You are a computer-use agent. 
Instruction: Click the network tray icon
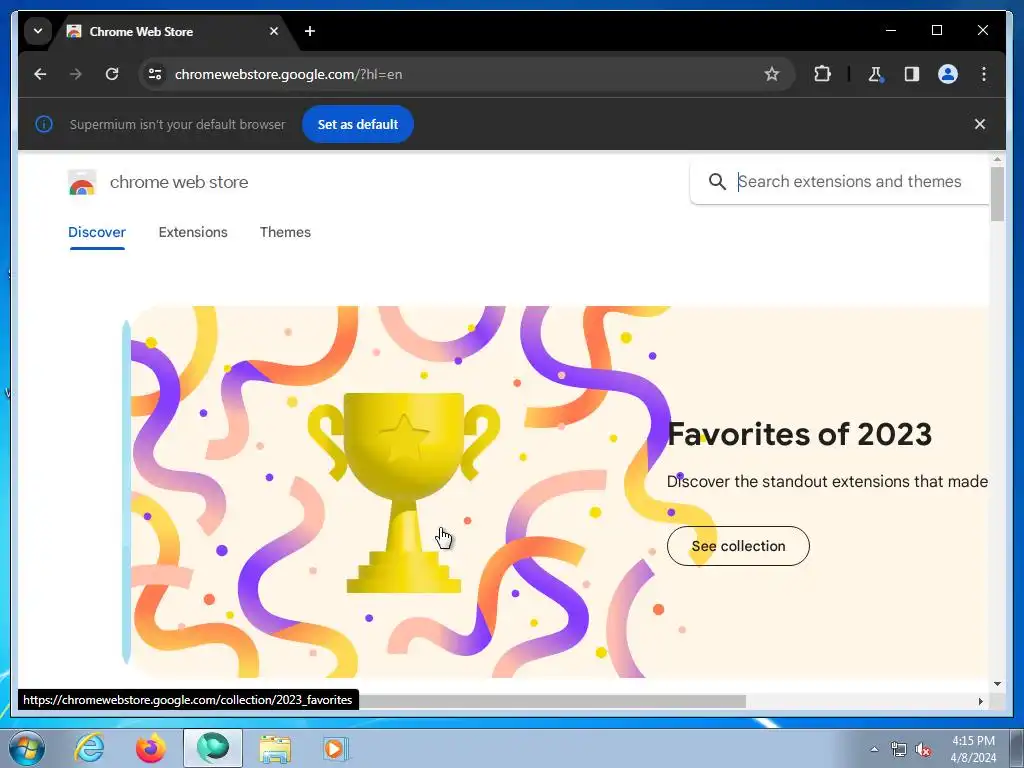(x=899, y=750)
